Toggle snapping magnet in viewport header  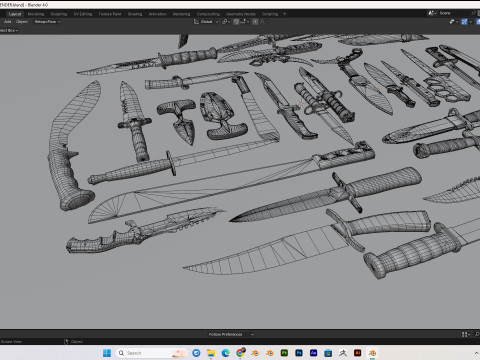click(x=236, y=22)
